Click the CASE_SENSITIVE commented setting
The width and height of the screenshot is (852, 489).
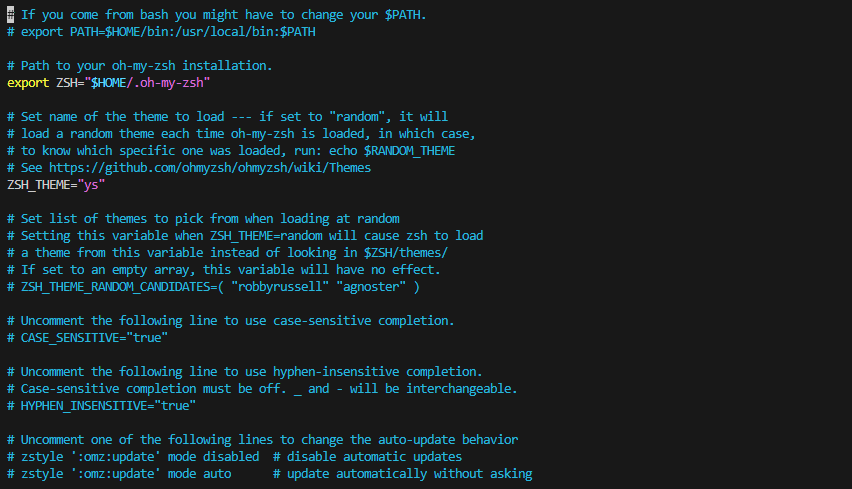(x=94, y=337)
